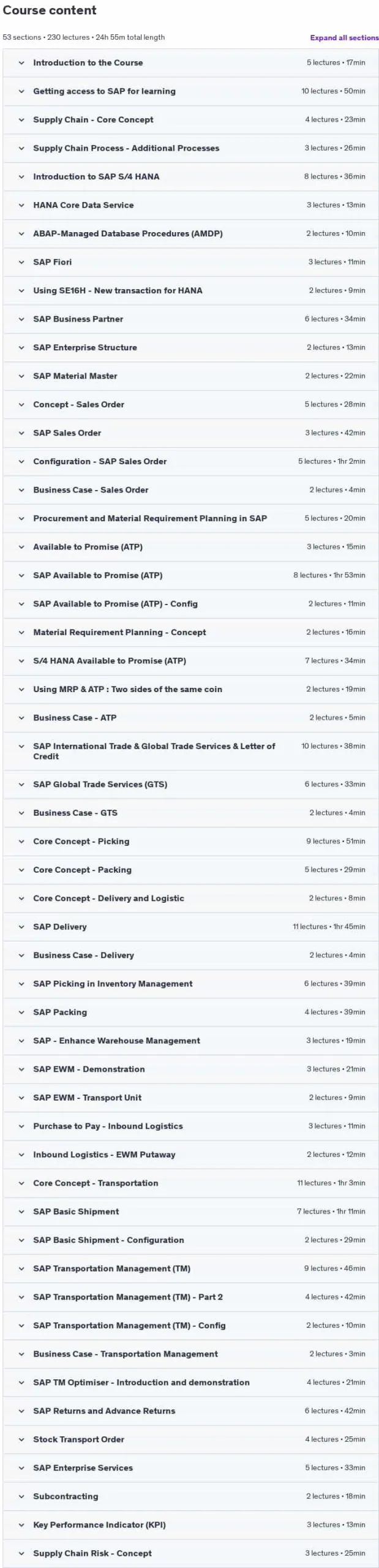Expand SAP EWM - Demonstration section
Image resolution: width=379 pixels, height=1568 pixels.
[190, 1069]
